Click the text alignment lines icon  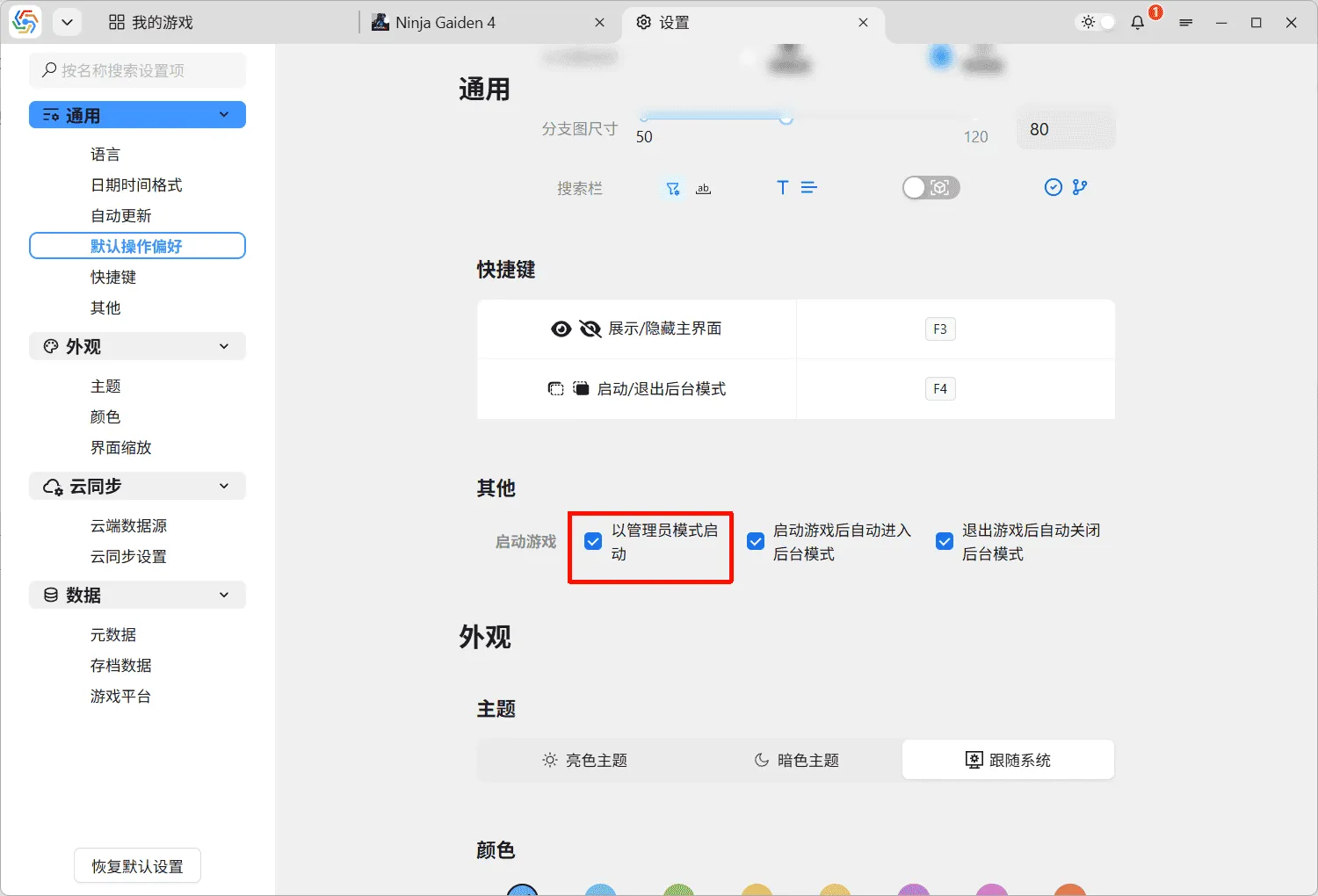coord(809,187)
